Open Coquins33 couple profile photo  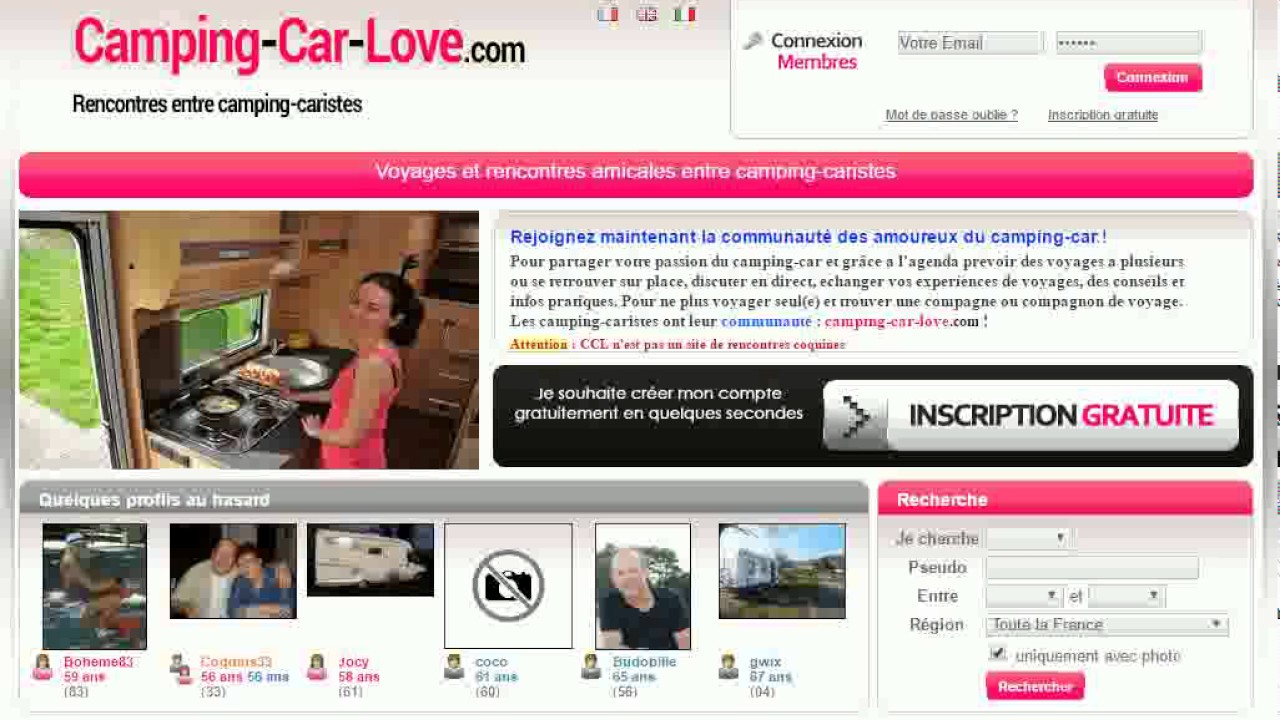(233, 571)
